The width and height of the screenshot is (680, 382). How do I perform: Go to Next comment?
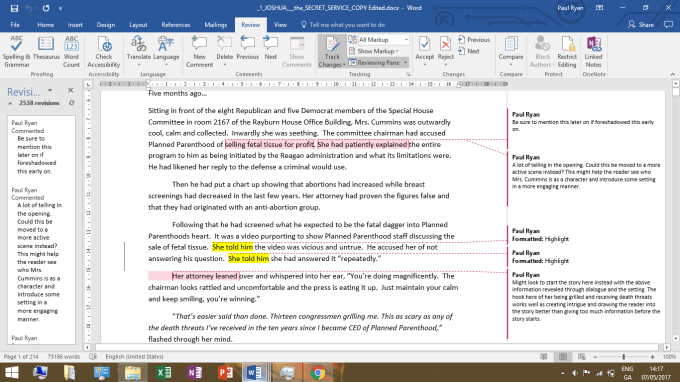(271, 49)
